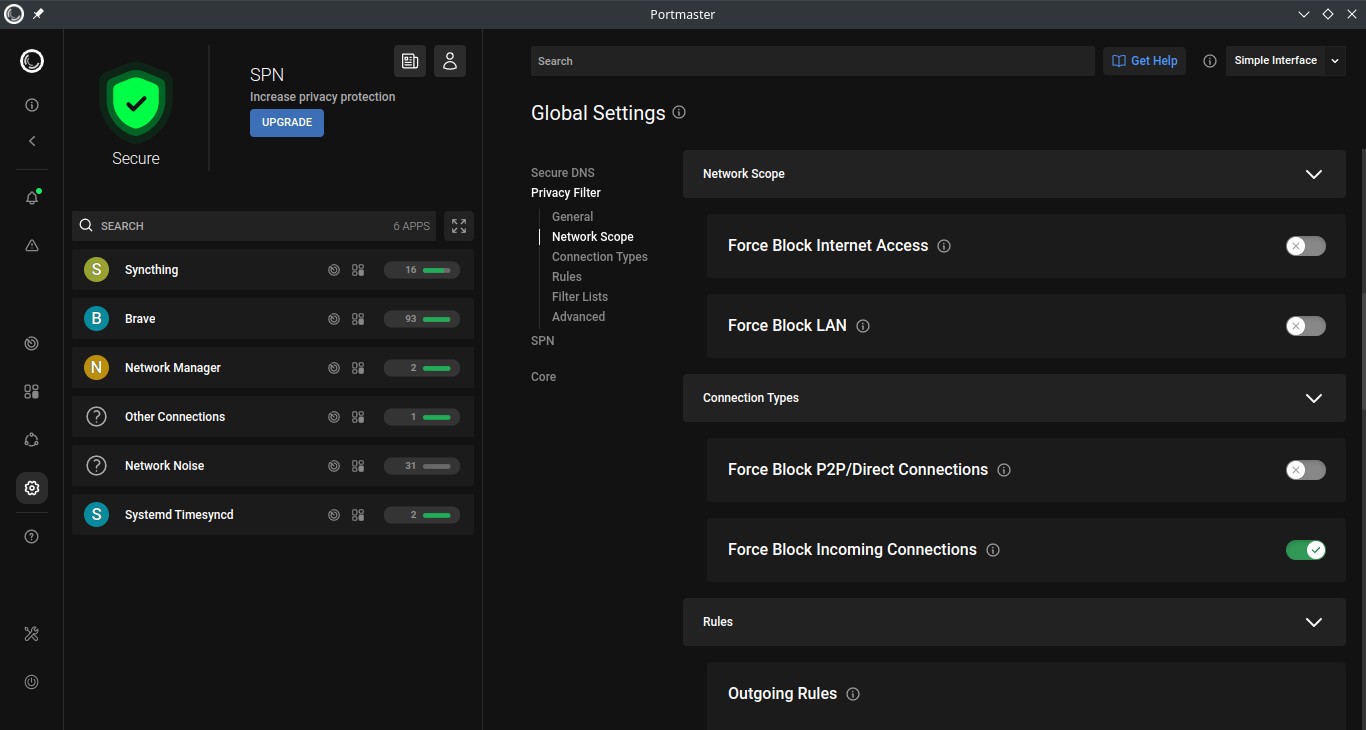Focus the global settings Search field
The width and height of the screenshot is (1366, 730).
(813, 61)
